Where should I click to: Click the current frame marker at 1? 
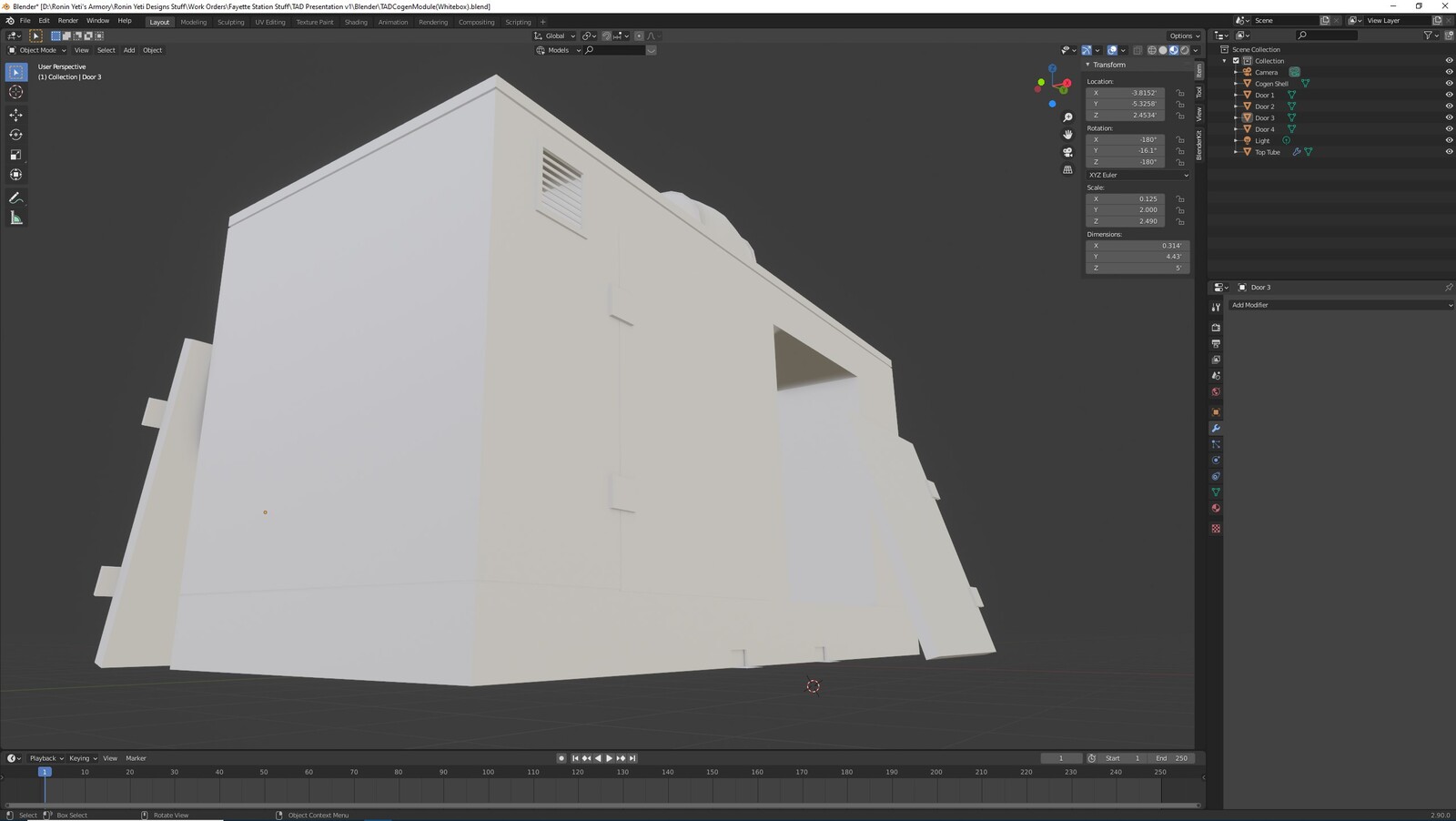(x=44, y=772)
